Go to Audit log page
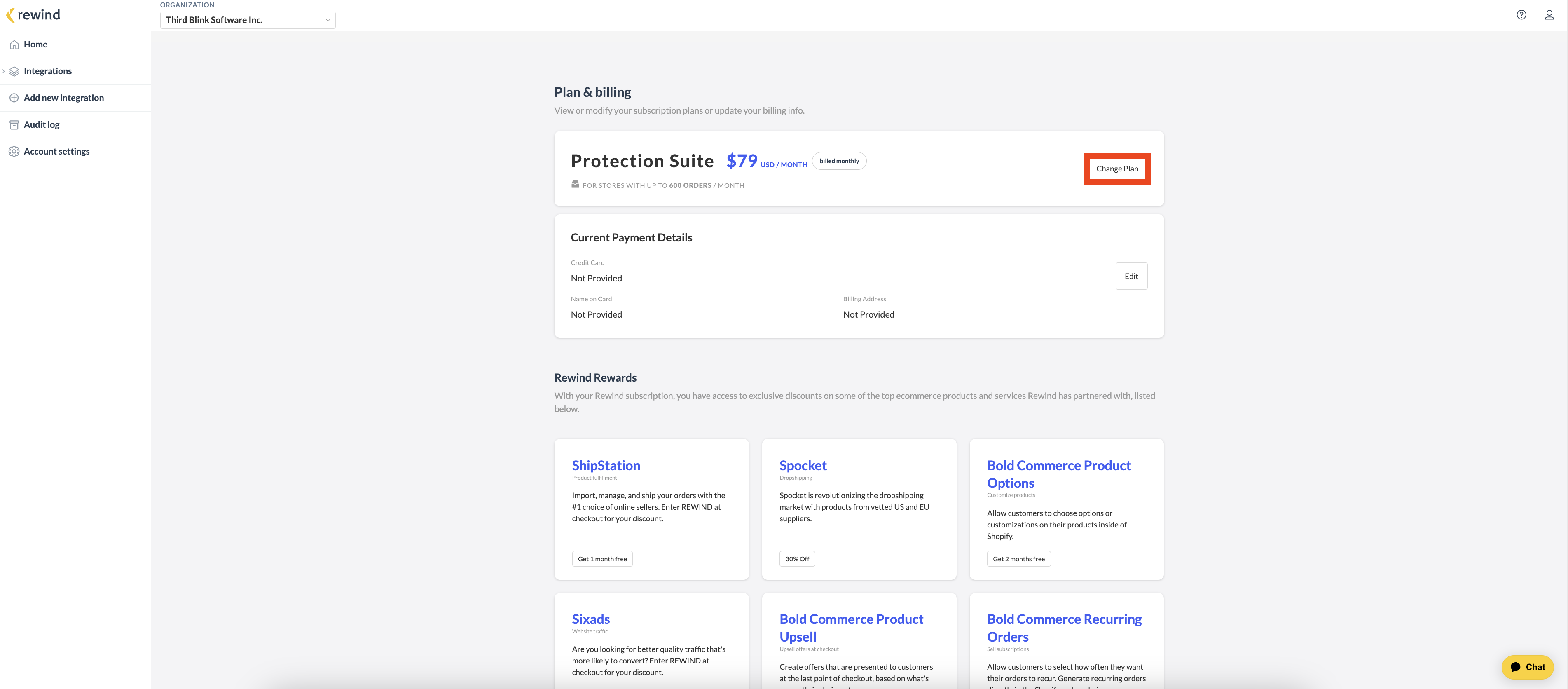Screen dimensions: 1568x689 41,125
